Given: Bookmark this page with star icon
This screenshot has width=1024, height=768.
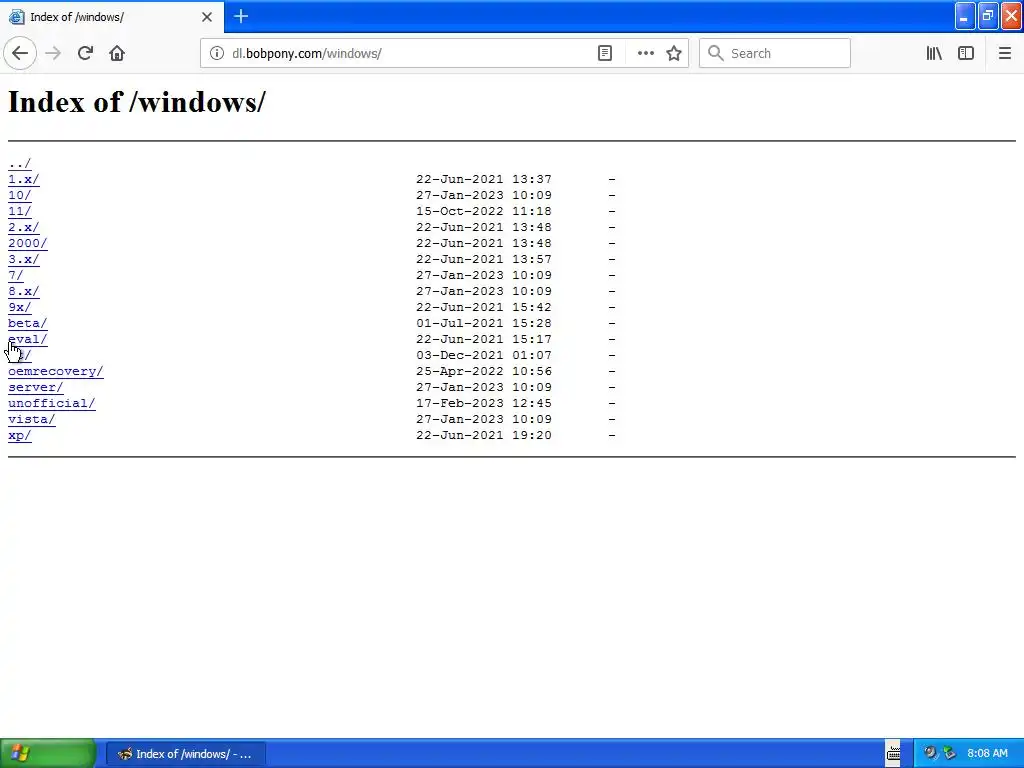Looking at the screenshot, I should (x=674, y=53).
